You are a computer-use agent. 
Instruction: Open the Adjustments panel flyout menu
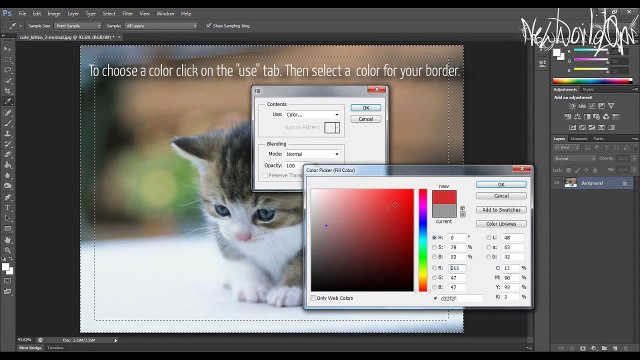coord(634,89)
